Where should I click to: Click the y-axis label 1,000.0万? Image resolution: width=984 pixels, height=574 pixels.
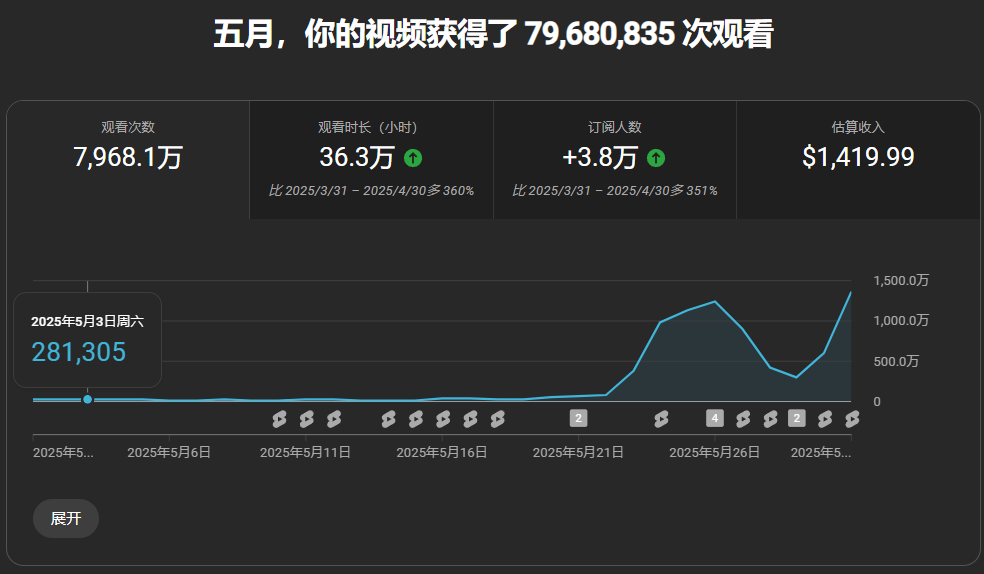click(x=901, y=321)
